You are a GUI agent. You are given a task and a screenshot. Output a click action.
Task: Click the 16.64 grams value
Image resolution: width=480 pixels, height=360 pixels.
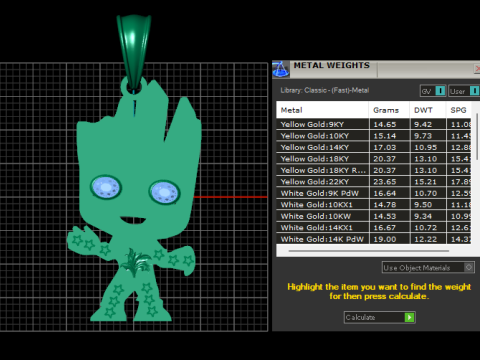point(385,193)
